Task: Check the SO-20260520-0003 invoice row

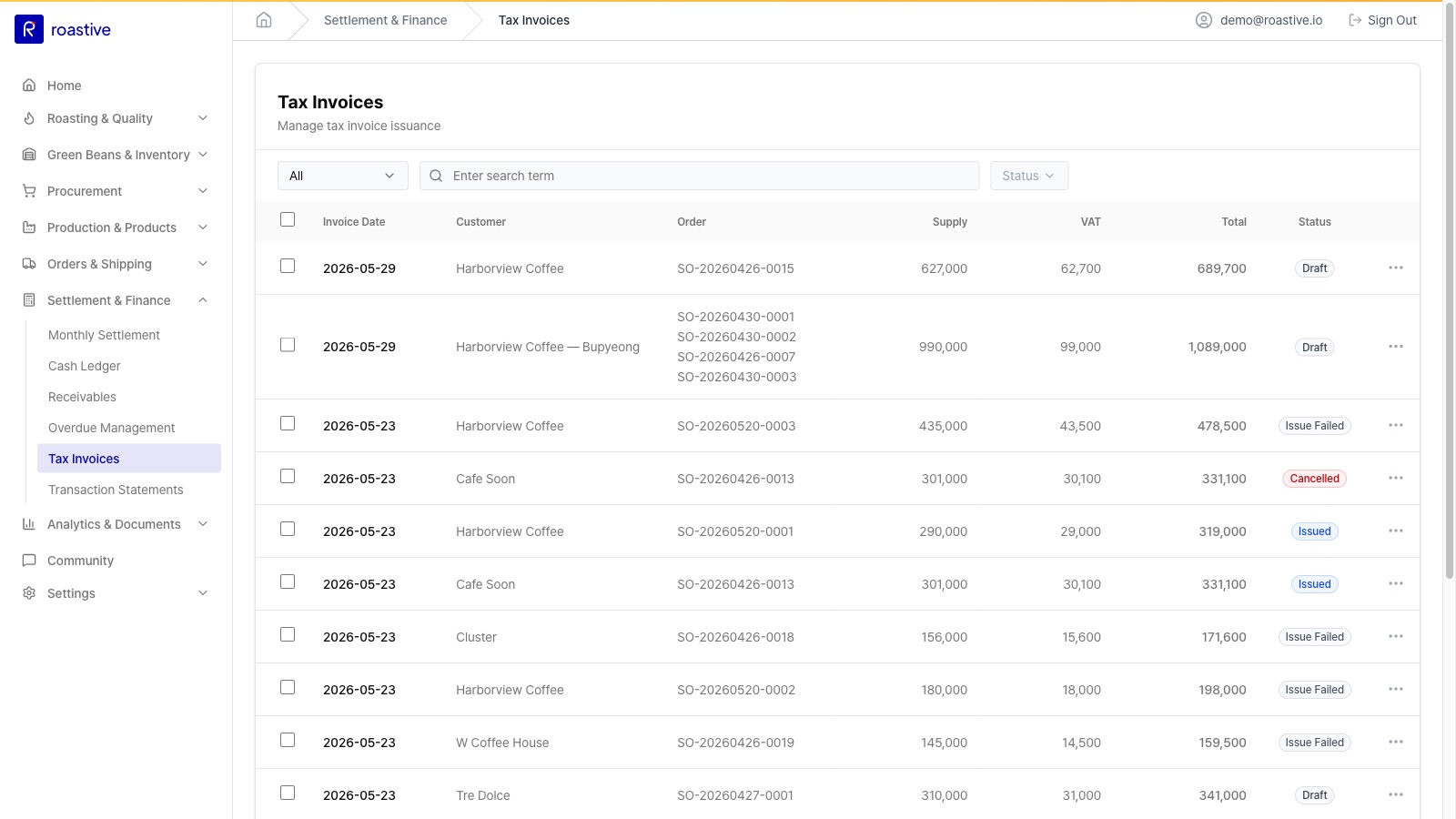Action: (288, 423)
